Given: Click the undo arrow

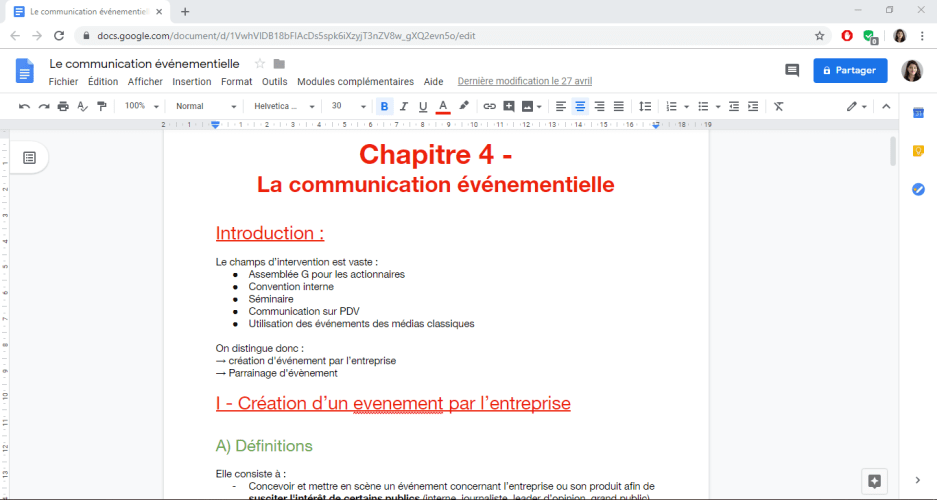Looking at the screenshot, I should tap(24, 106).
